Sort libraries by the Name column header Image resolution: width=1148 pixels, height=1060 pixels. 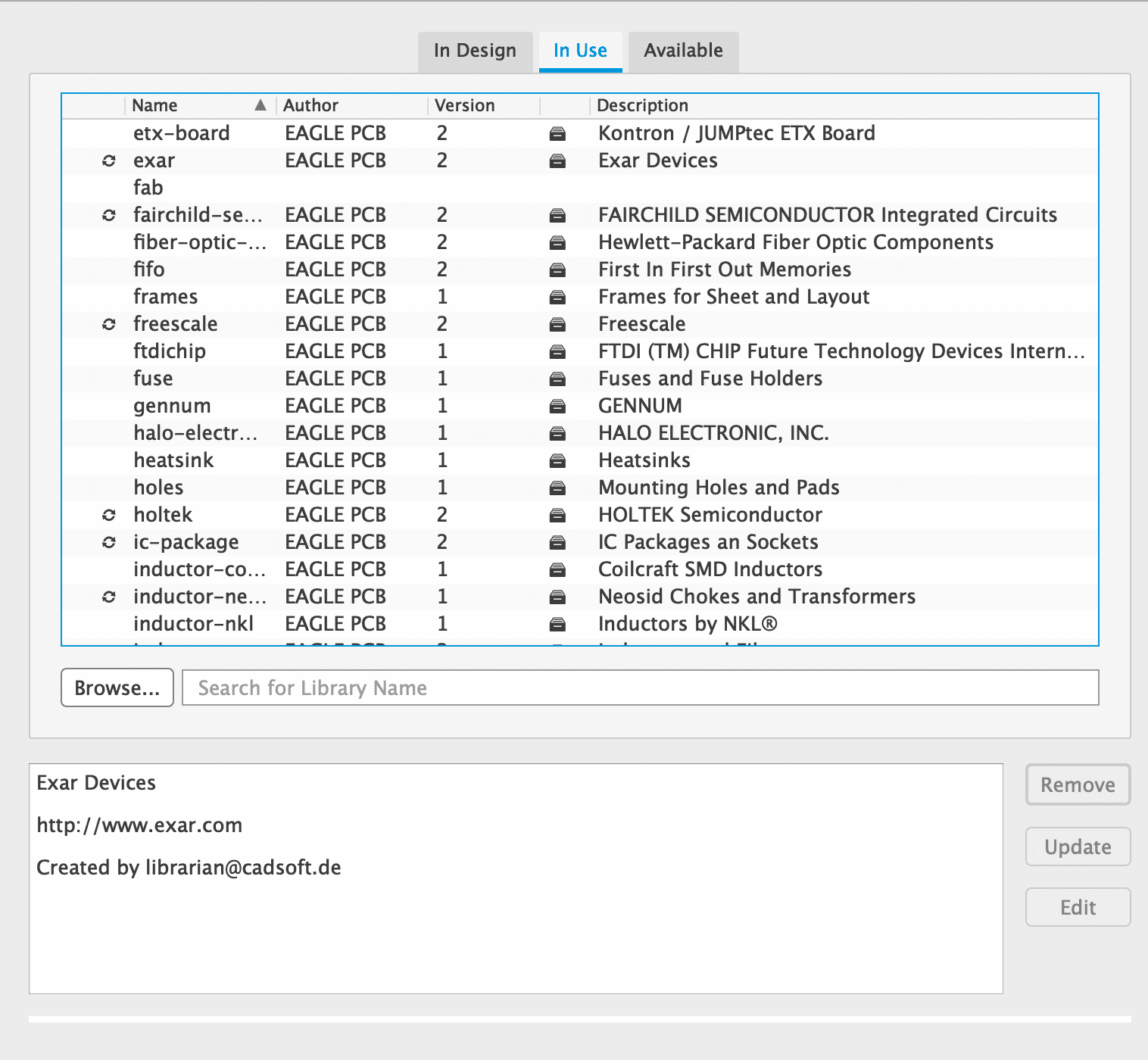pyautogui.click(x=199, y=105)
